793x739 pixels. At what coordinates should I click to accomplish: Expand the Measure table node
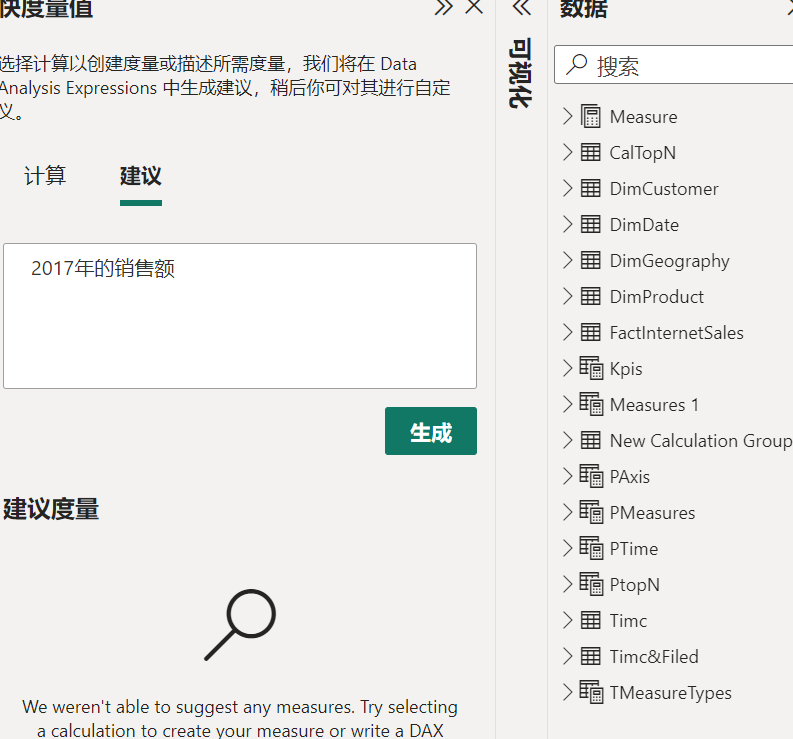[567, 116]
